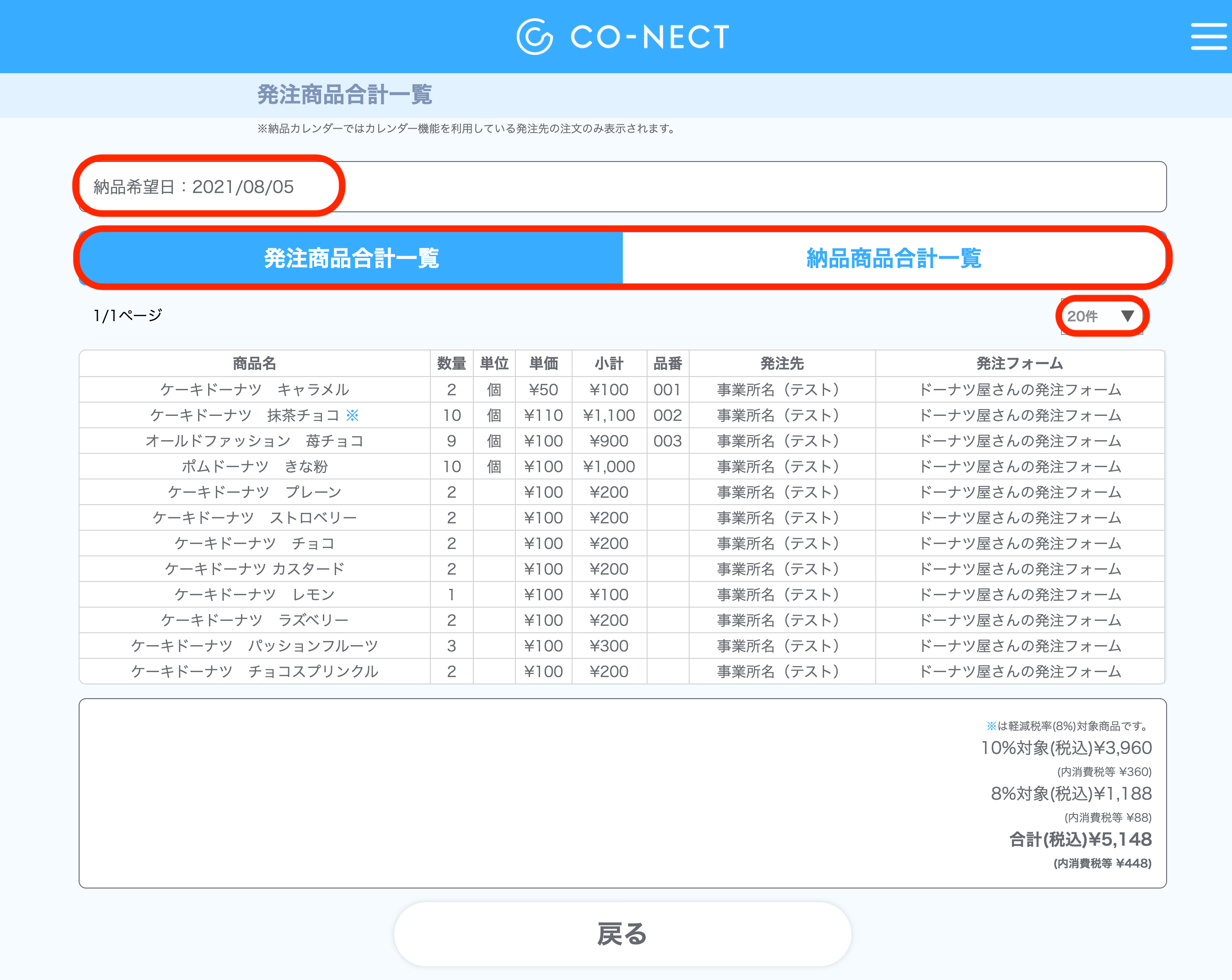Click the ¥50 unit price cell

point(543,389)
